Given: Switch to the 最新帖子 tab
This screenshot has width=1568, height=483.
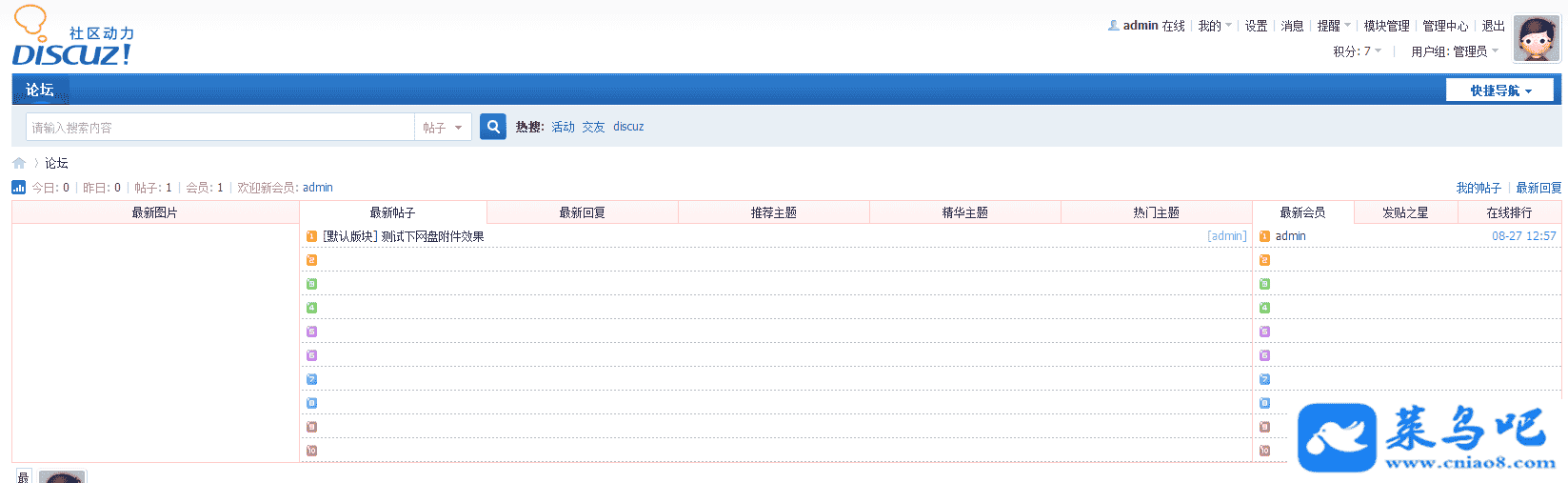Looking at the screenshot, I should [392, 212].
